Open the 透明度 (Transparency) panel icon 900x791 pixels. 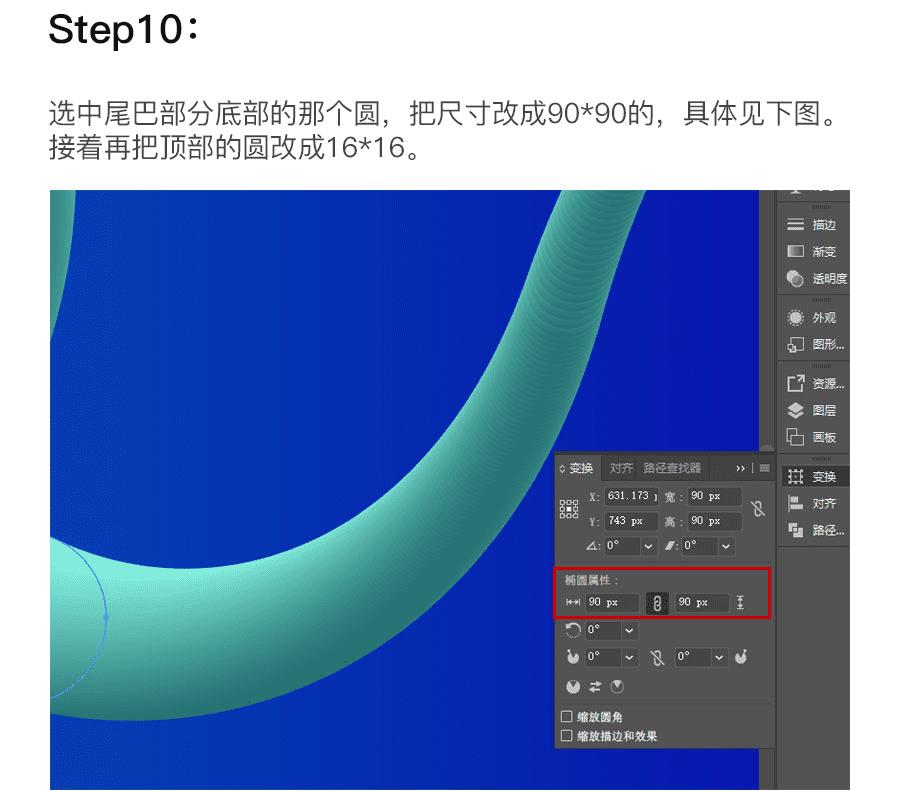pos(795,278)
